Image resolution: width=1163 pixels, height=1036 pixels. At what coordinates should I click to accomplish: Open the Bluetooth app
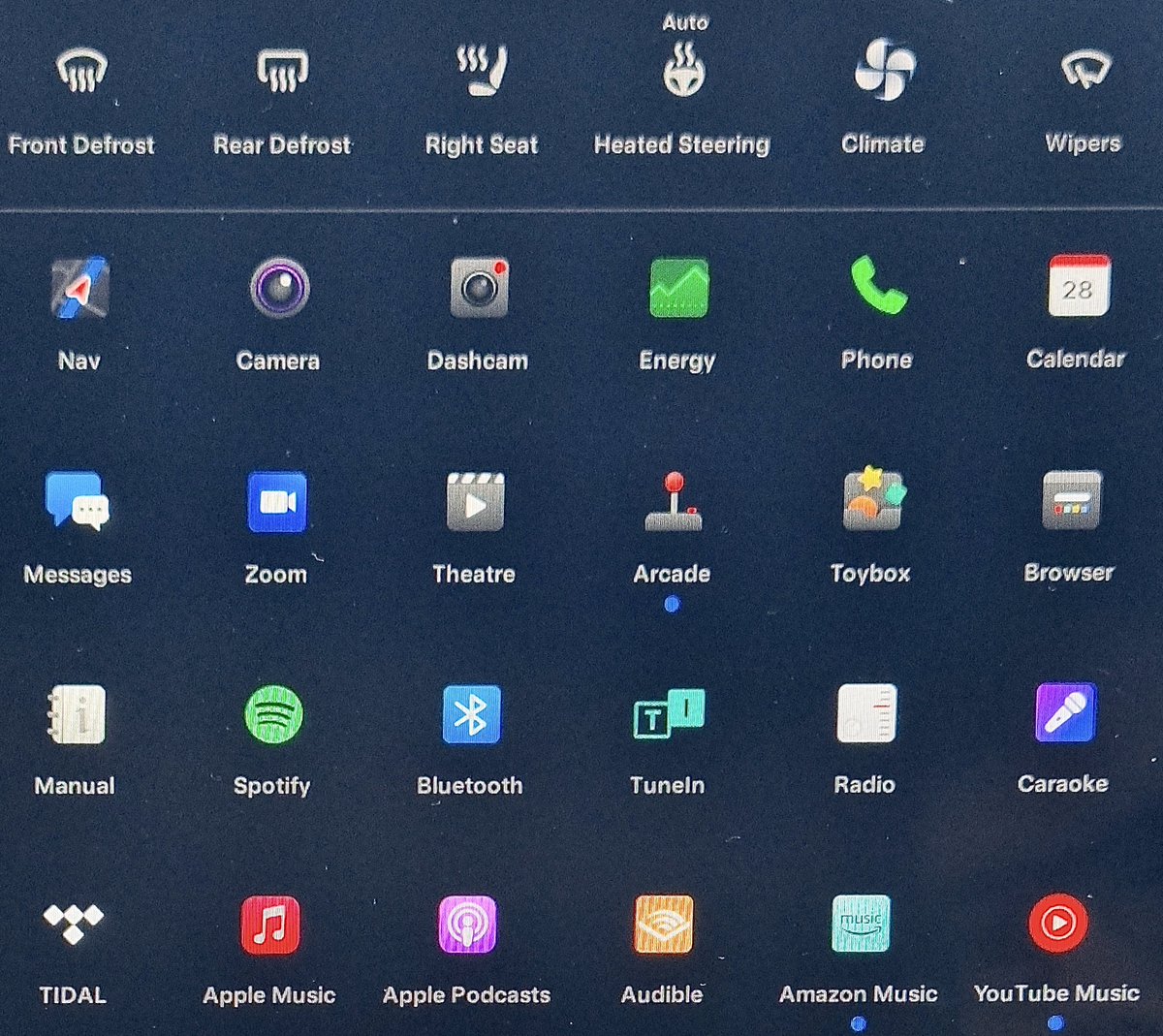click(x=471, y=714)
